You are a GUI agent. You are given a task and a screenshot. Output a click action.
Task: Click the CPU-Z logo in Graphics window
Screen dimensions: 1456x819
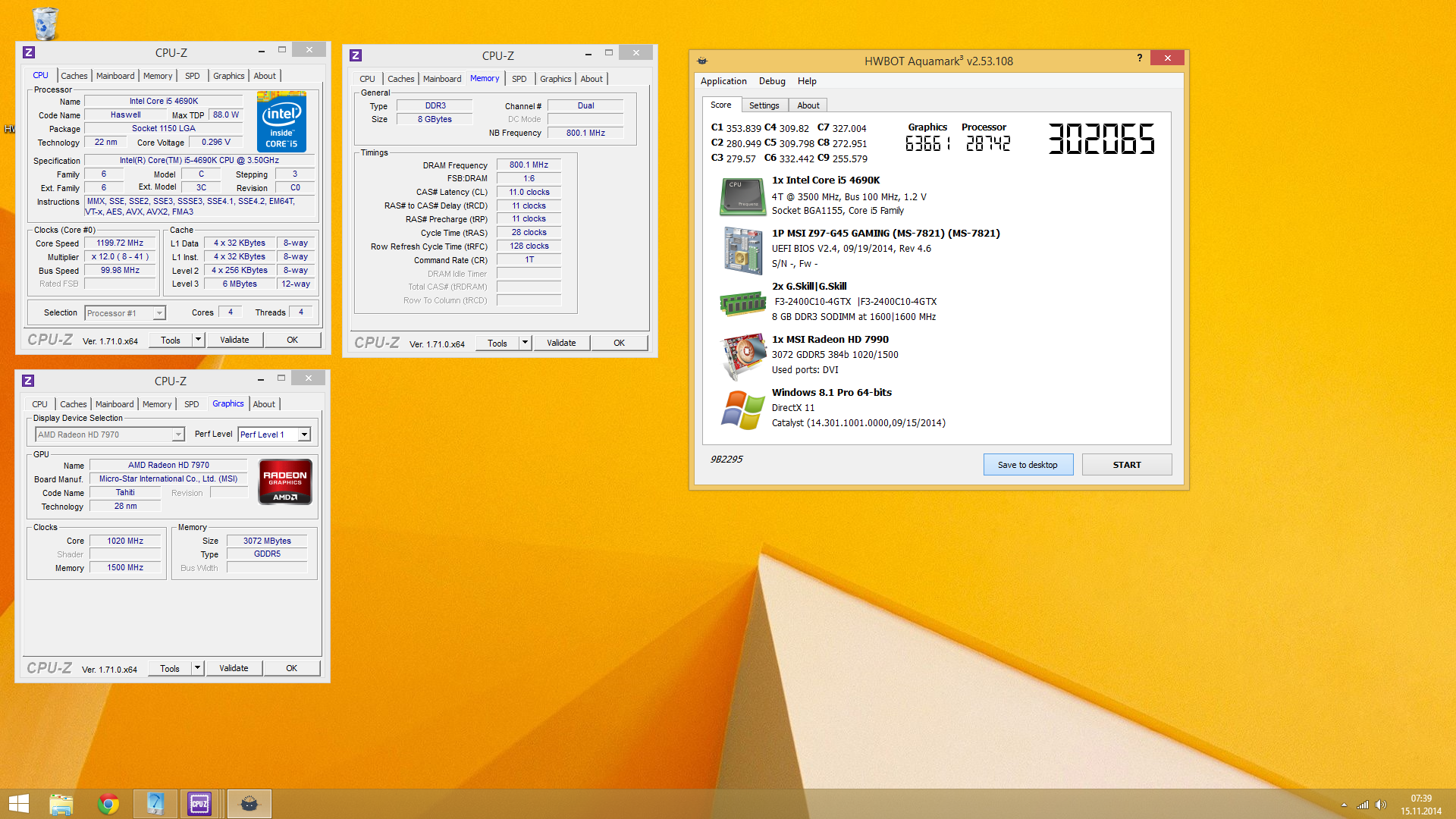(28, 381)
